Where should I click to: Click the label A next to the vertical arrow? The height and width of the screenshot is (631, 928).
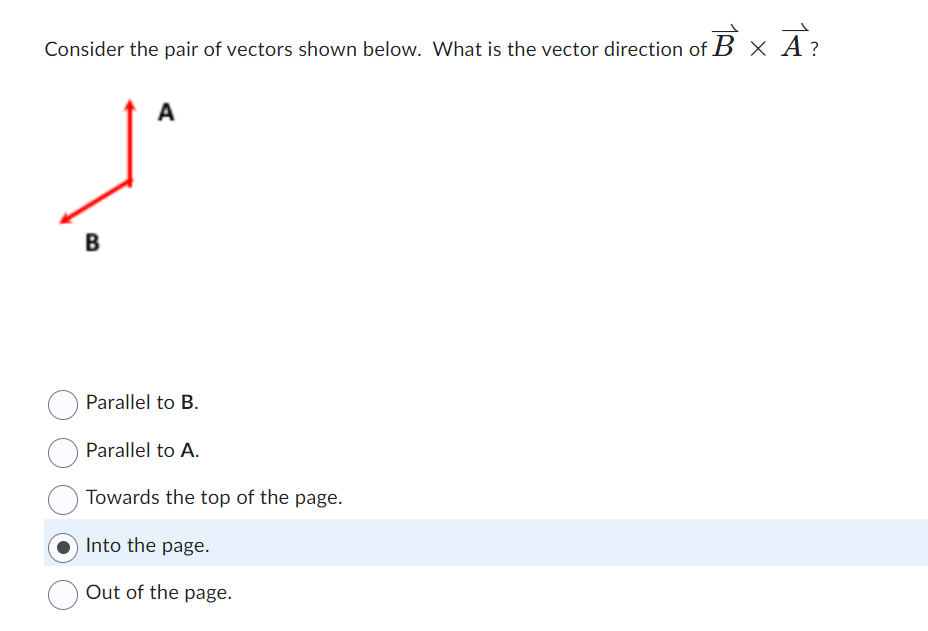point(166,113)
